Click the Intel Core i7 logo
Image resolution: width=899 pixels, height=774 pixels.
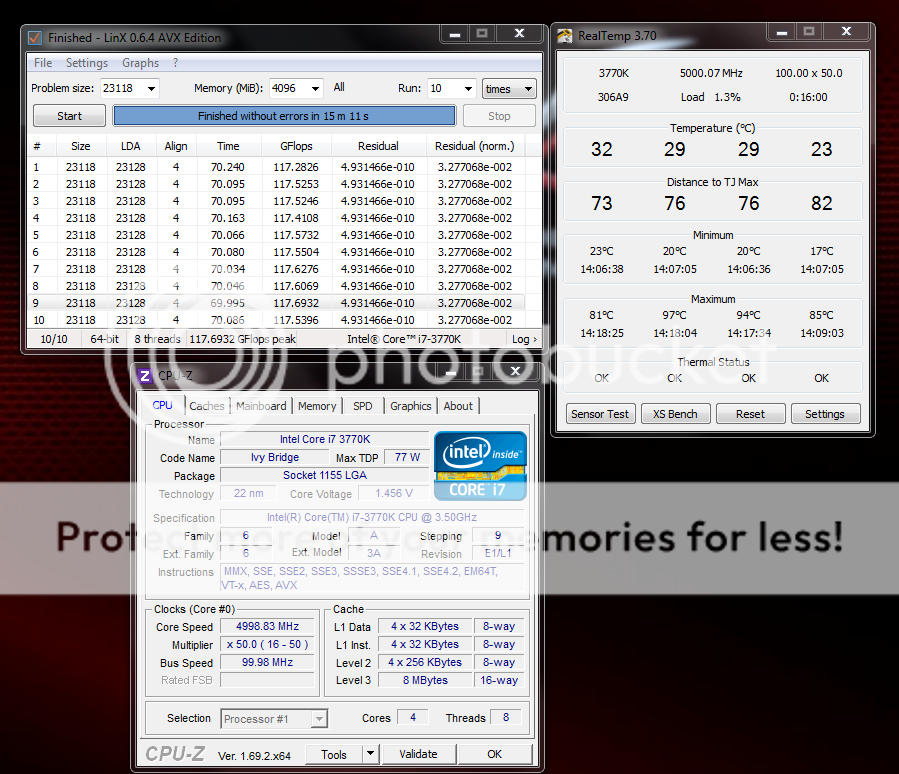[x=480, y=466]
